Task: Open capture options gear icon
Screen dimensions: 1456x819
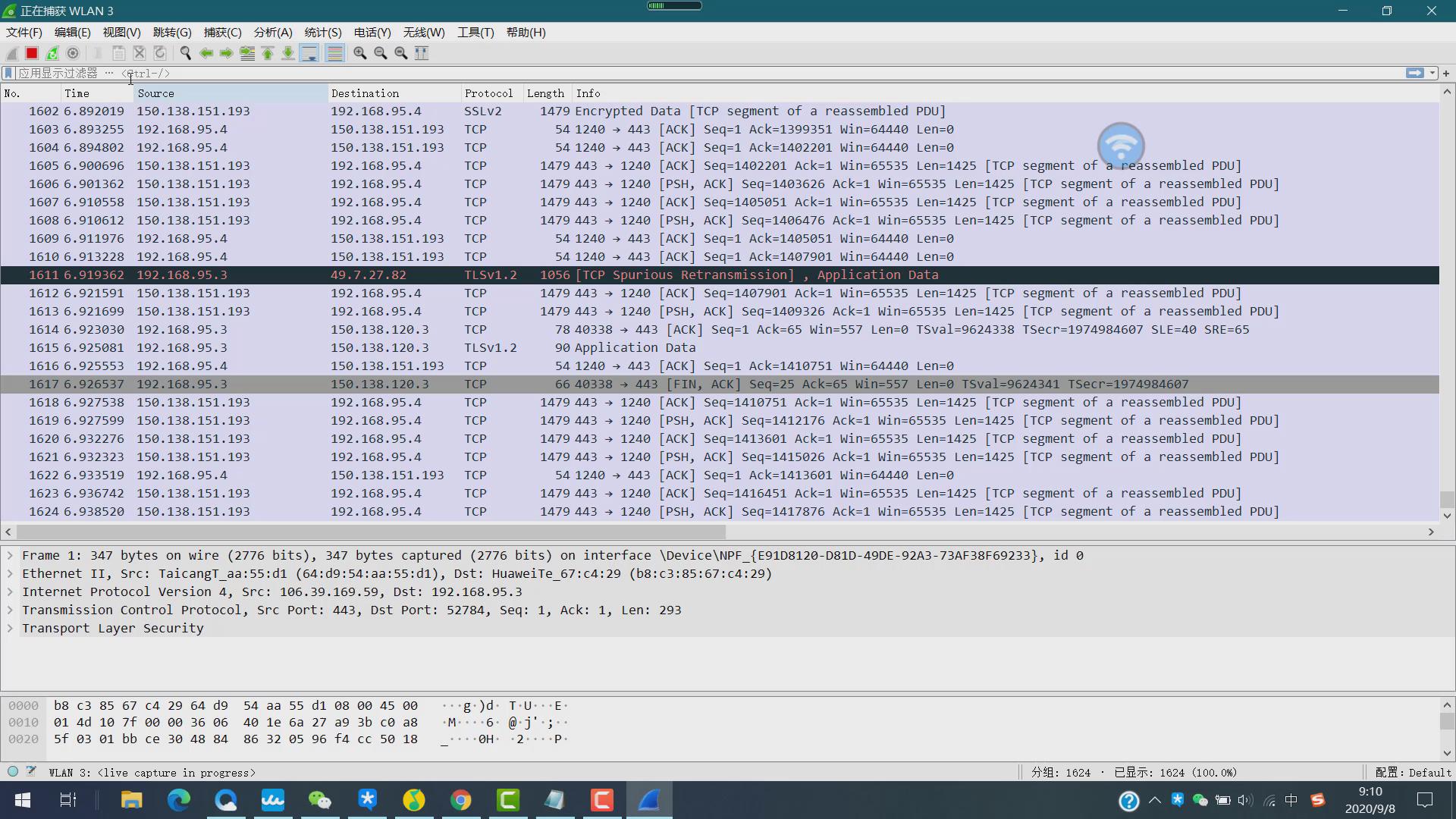Action: pos(73,53)
